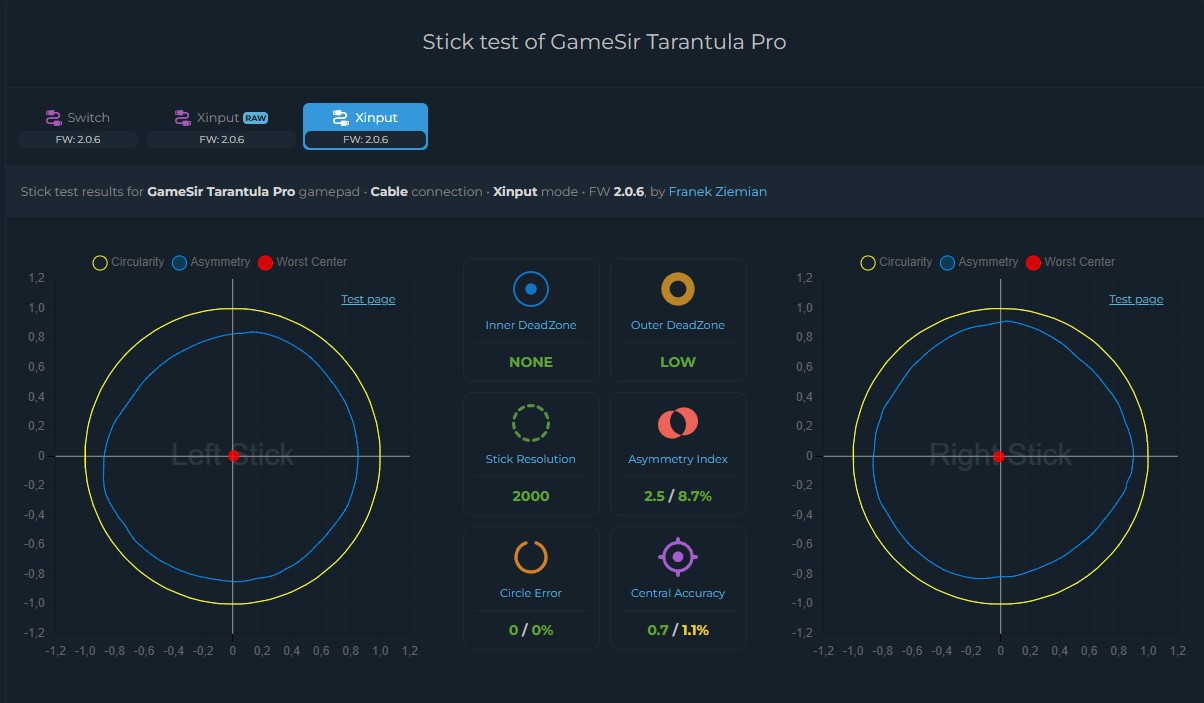The image size is (1204, 703).
Task: Open the left stick Test page link
Action: (368, 299)
